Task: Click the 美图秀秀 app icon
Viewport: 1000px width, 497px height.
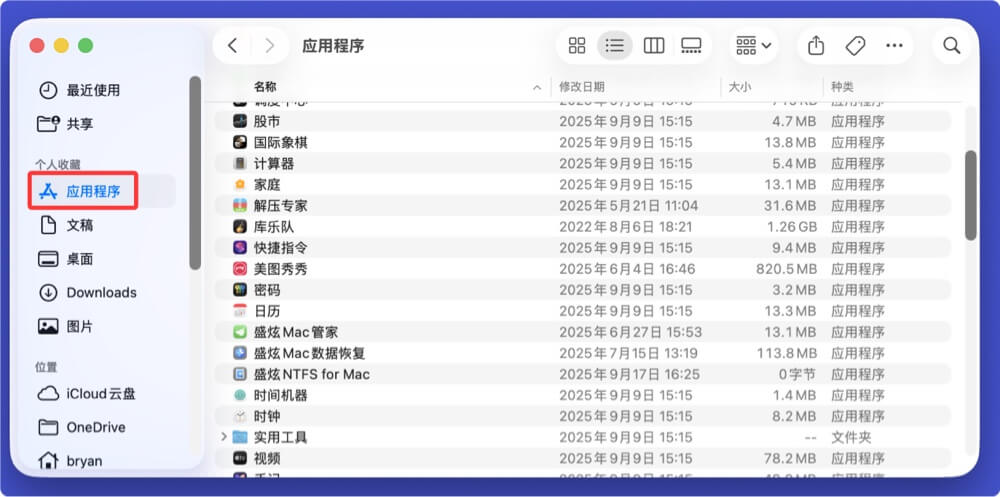Action: tap(240, 269)
